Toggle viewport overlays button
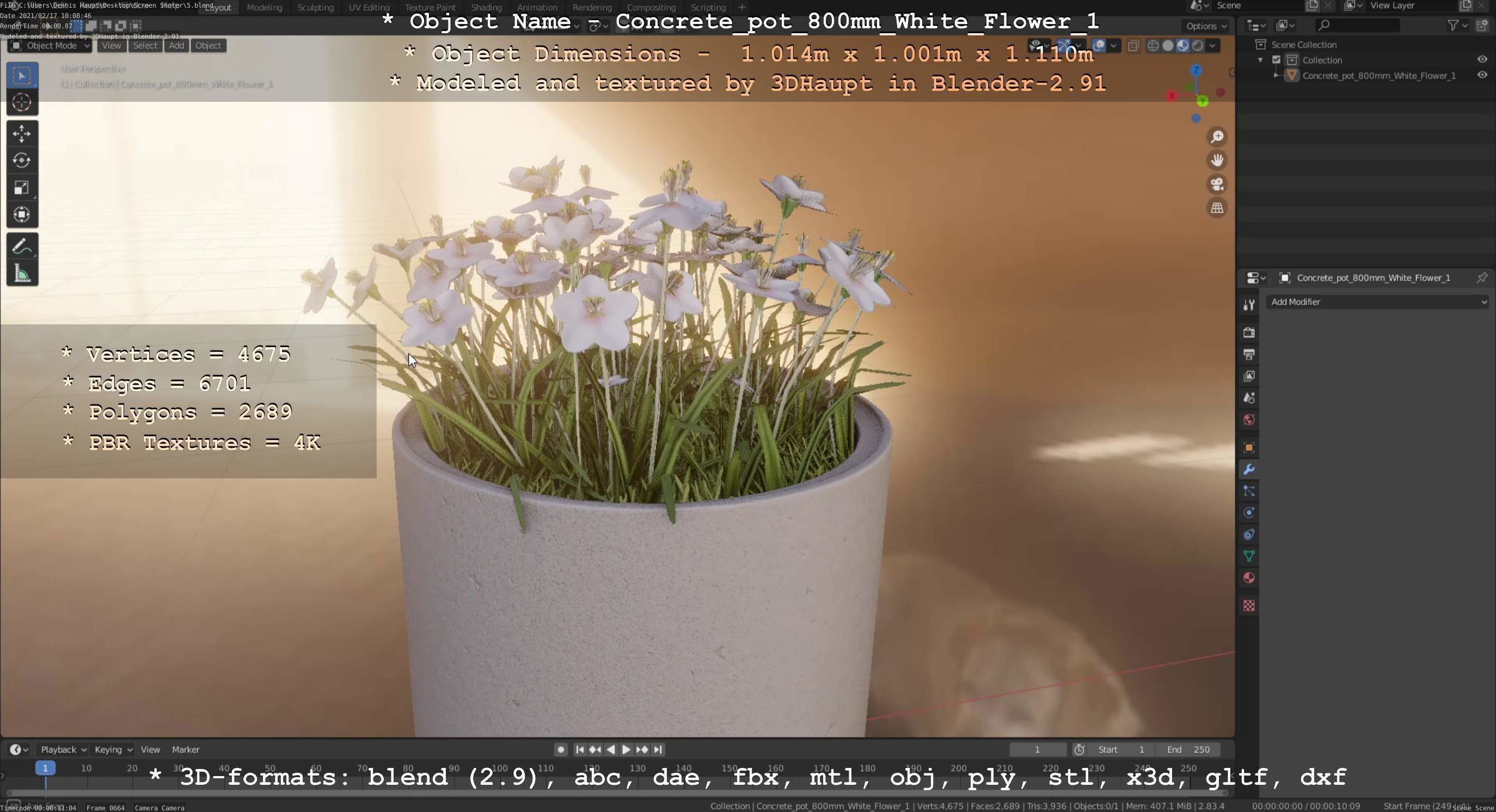The image size is (1496, 812). tap(1099, 45)
